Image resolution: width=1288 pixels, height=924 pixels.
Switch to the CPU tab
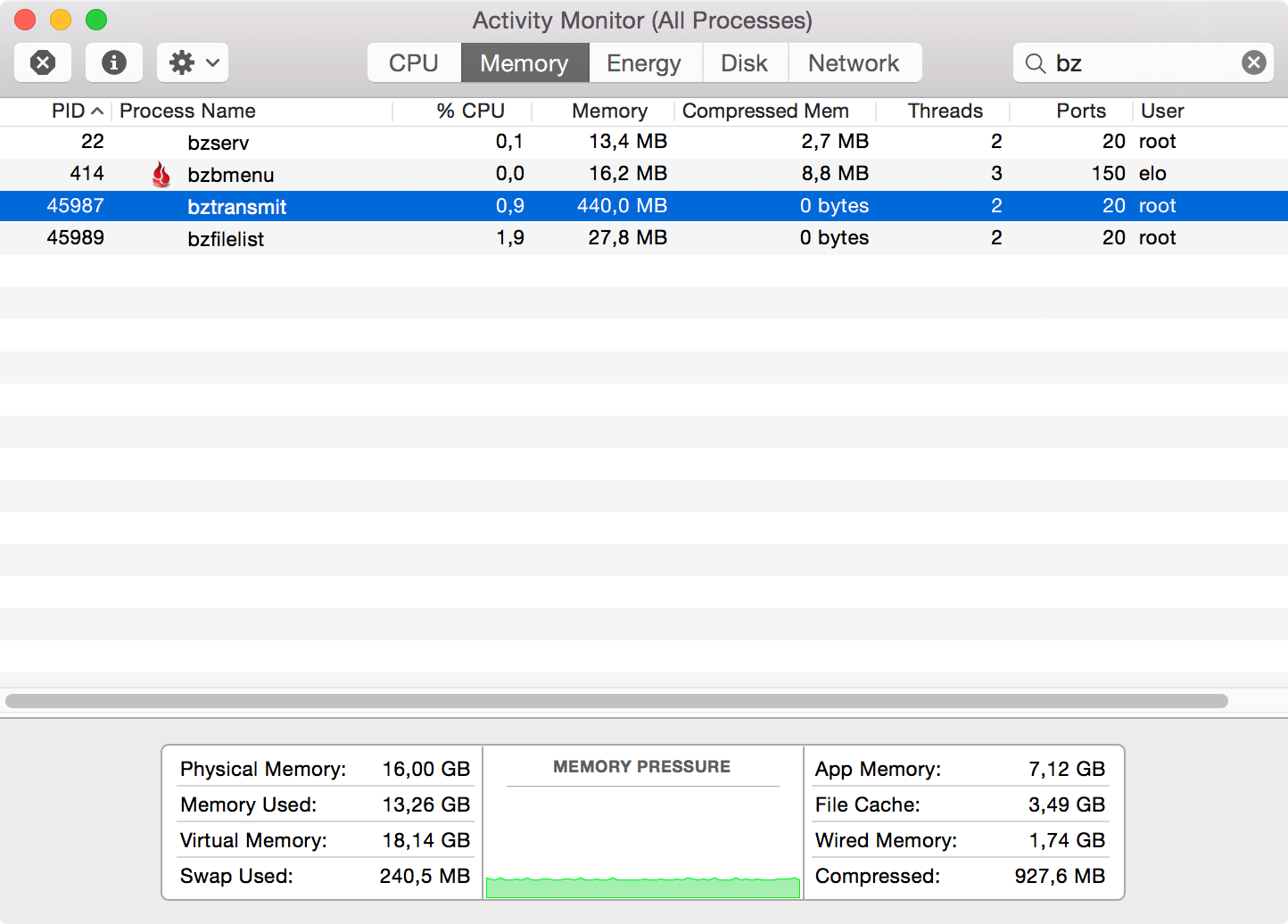coord(414,63)
